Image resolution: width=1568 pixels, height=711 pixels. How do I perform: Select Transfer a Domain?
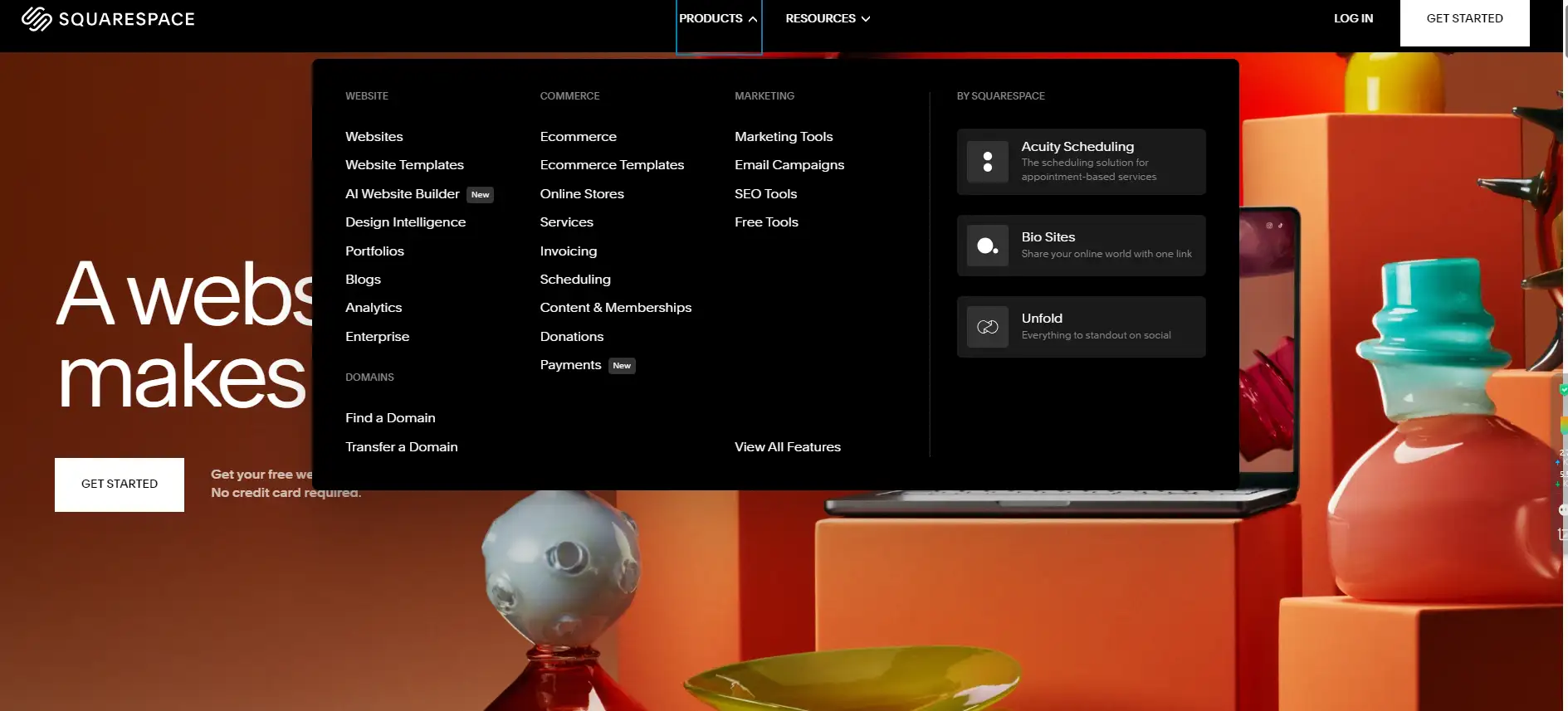click(x=401, y=447)
